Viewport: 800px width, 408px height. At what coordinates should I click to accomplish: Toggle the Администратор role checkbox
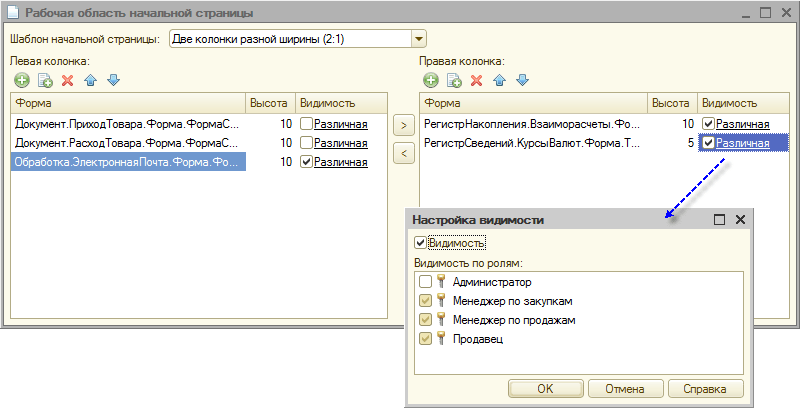(426, 282)
